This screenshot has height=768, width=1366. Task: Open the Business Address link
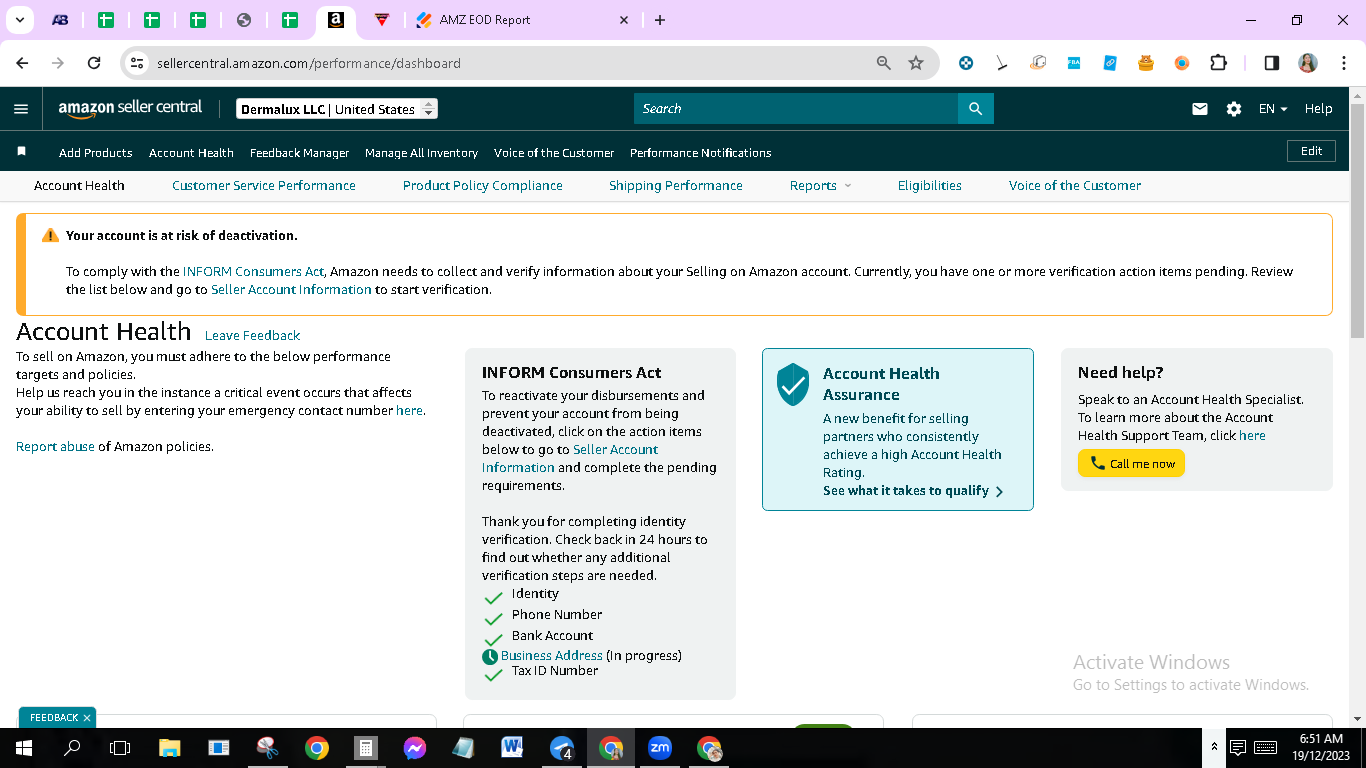pos(552,656)
